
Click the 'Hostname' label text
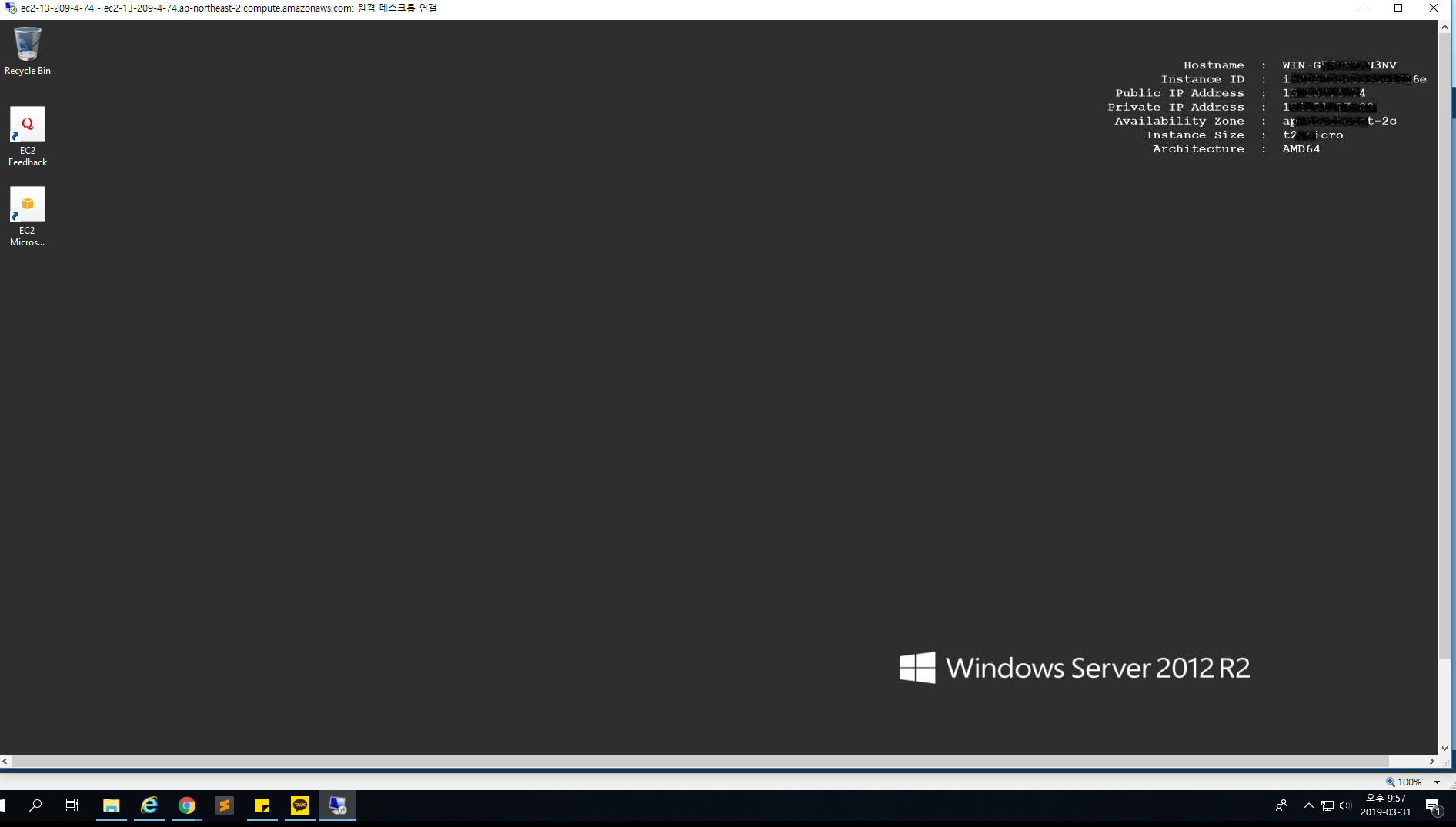pos(1214,65)
